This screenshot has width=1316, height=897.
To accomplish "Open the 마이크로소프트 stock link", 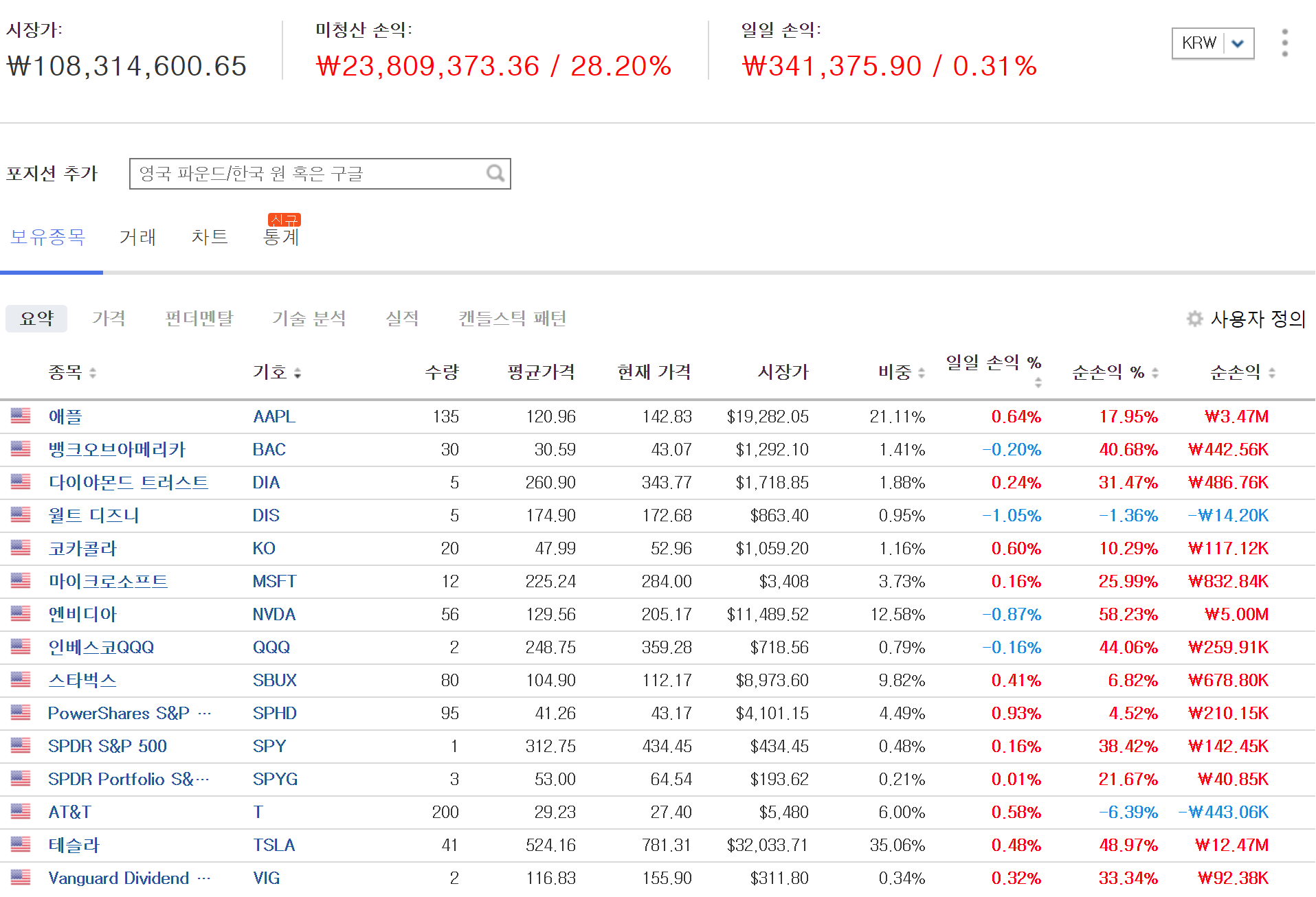I will 108,581.
